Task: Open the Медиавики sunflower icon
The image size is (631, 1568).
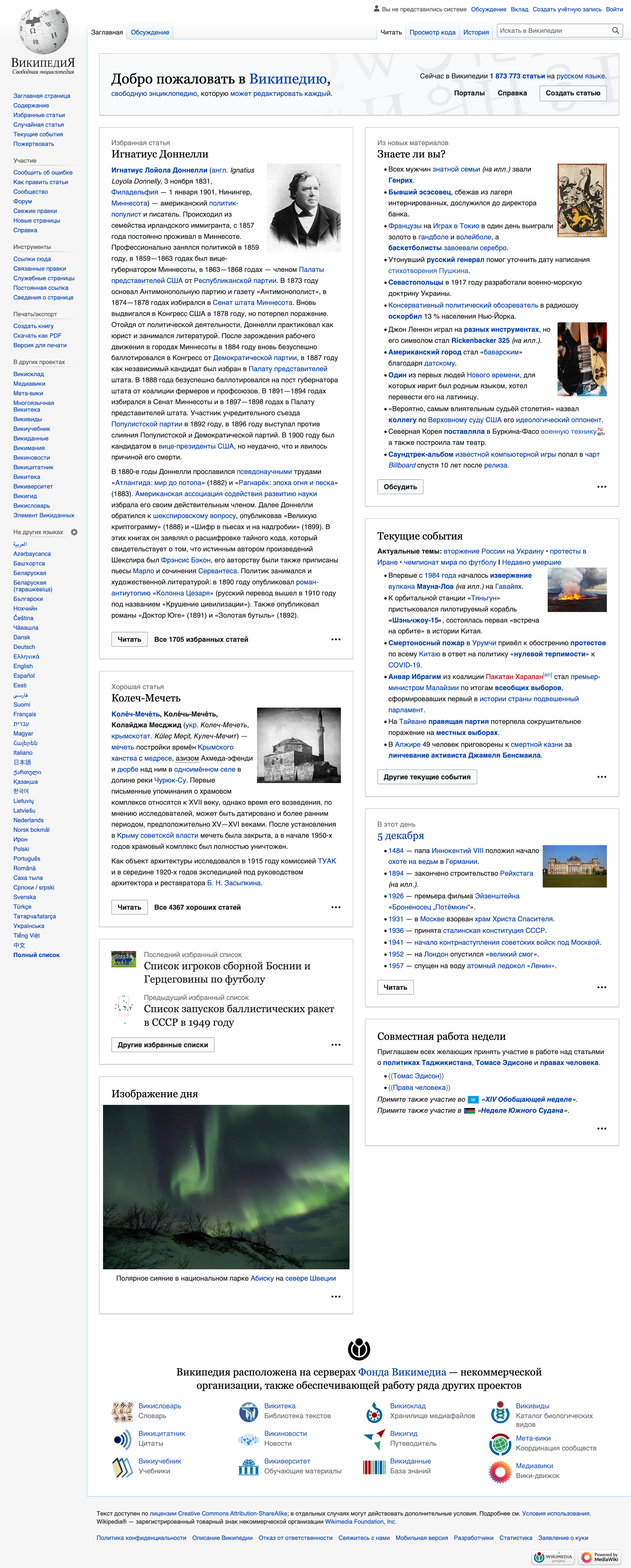Action: pos(500,1471)
